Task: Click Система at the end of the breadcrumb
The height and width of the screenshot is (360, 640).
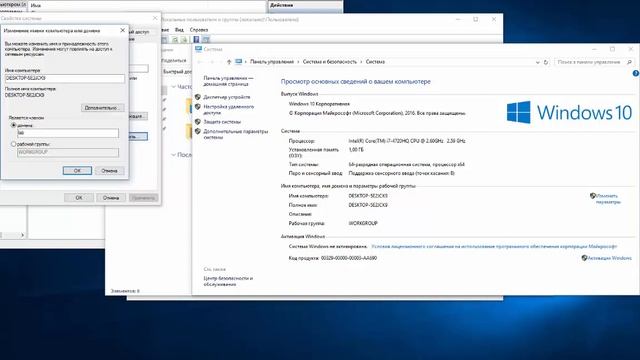Action: tap(375, 62)
